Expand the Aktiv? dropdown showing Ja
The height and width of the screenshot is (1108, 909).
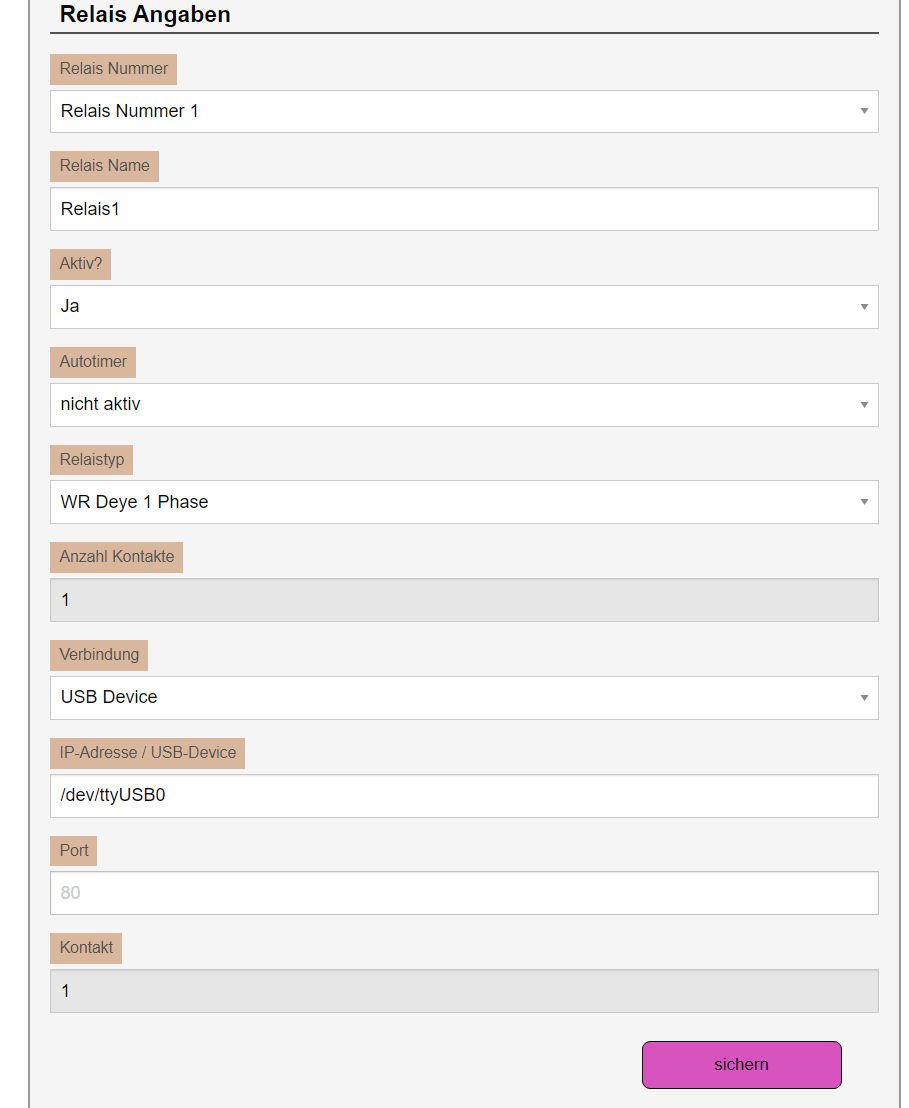[x=464, y=306]
